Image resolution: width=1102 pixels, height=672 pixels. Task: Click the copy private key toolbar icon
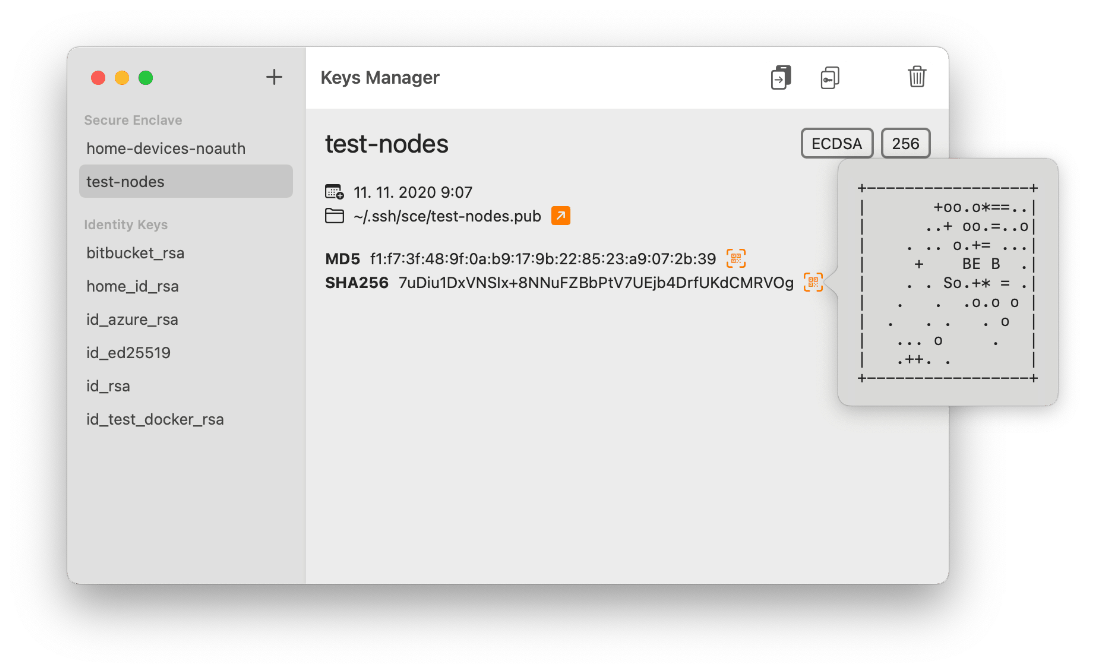pyautogui.click(x=829, y=76)
